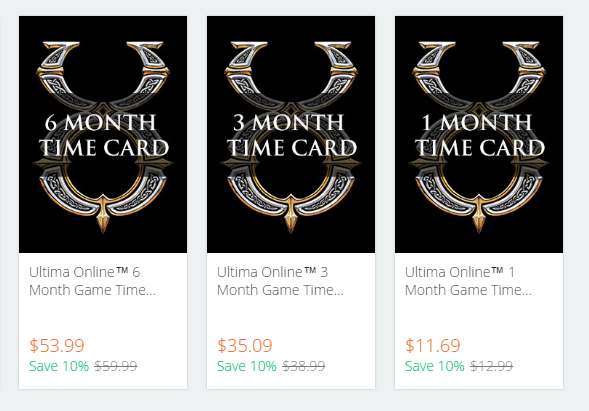The image size is (589, 411).
Task: Click the Ultima Online 1 Month Game Time title
Action: coord(468,281)
